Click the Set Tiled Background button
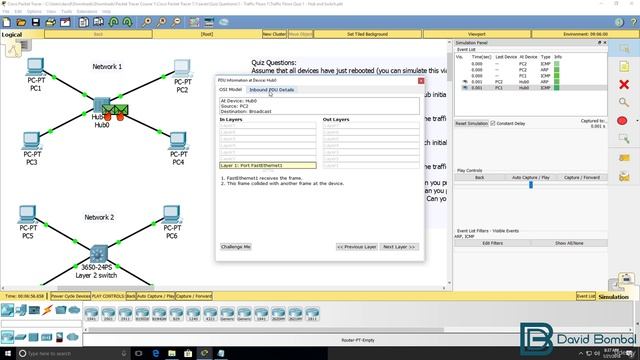The width and height of the screenshot is (640, 360). pyautogui.click(x=367, y=34)
